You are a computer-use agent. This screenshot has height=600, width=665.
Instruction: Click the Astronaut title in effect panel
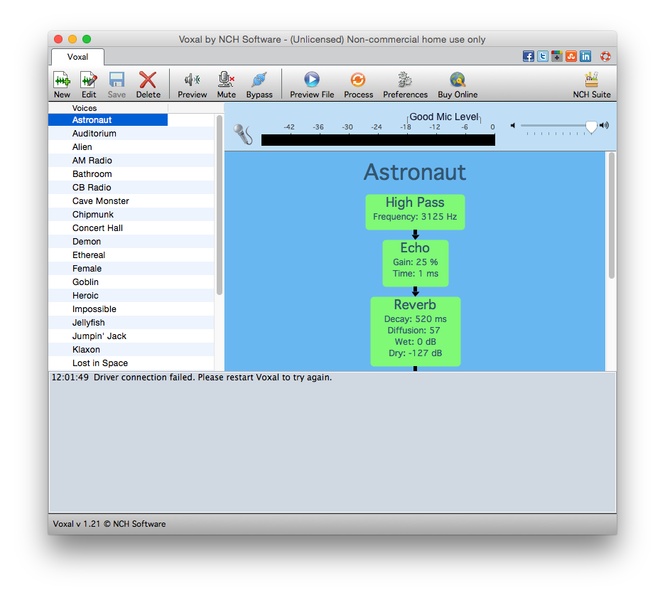tap(415, 172)
